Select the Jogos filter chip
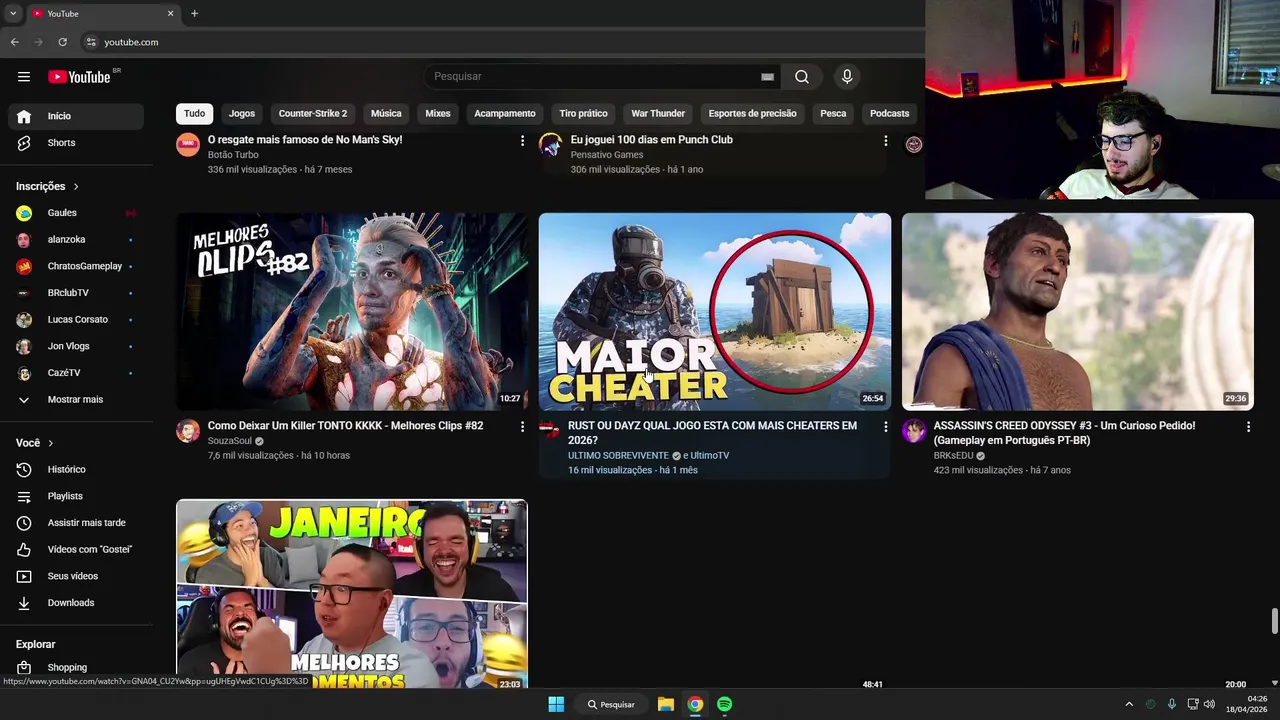 242,113
